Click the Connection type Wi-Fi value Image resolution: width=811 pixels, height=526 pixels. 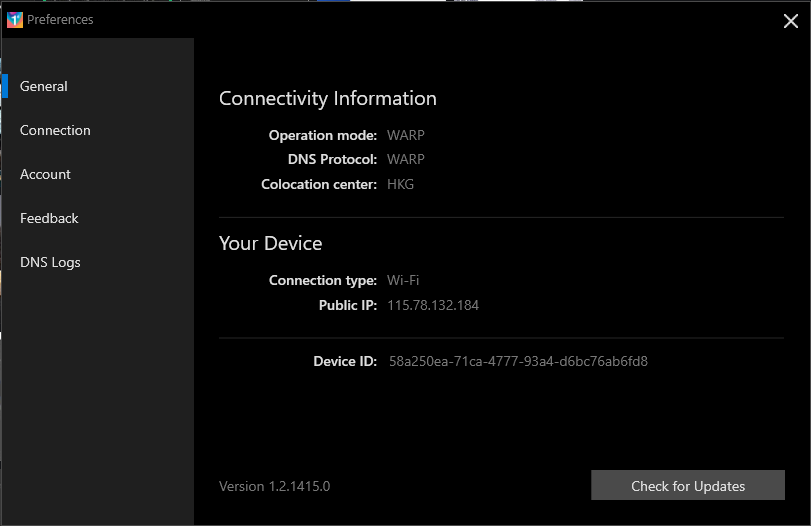(404, 280)
